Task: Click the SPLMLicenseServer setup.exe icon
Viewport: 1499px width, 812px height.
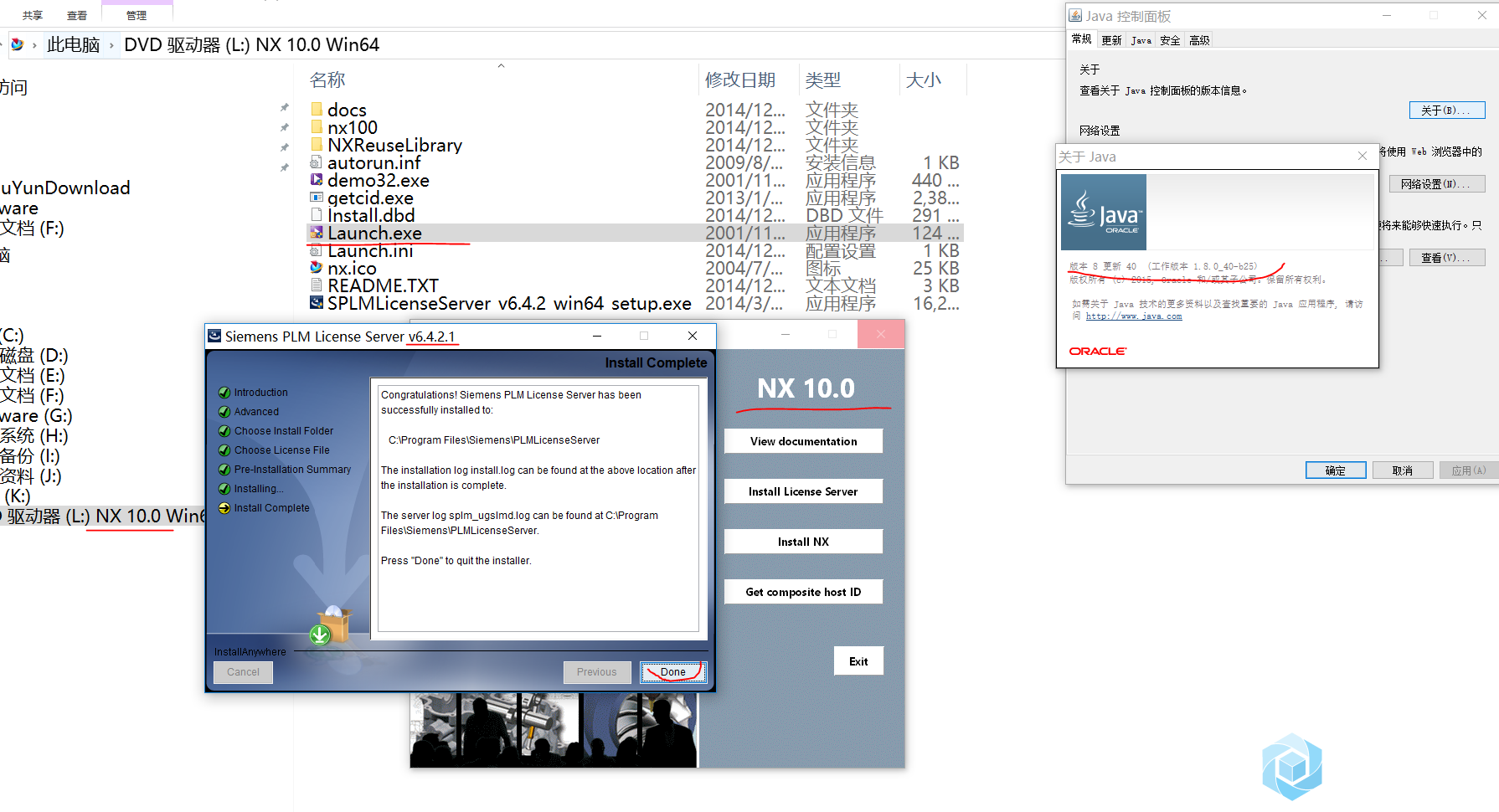Action: (317, 302)
